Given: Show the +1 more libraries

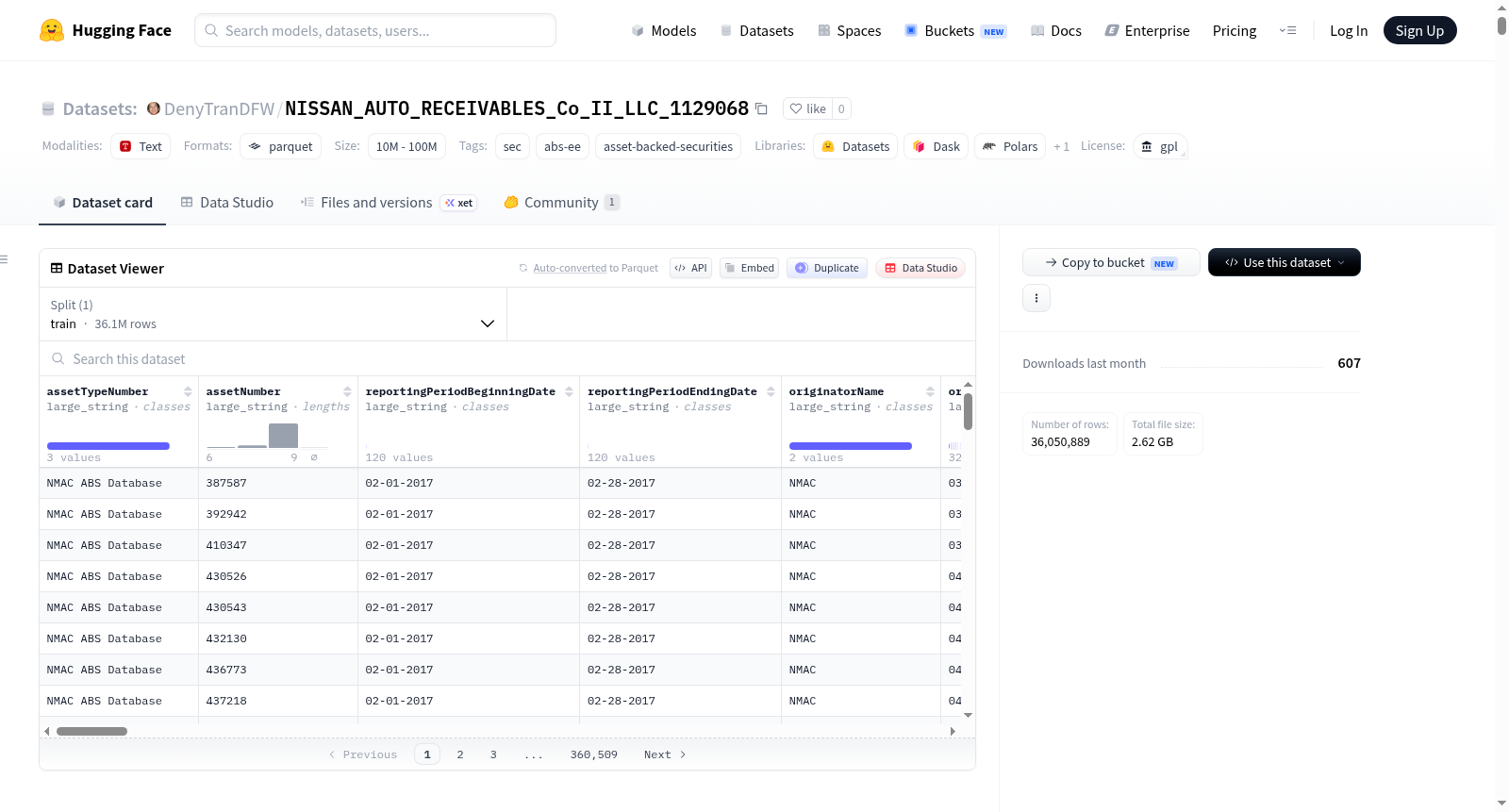Looking at the screenshot, I should (x=1062, y=146).
